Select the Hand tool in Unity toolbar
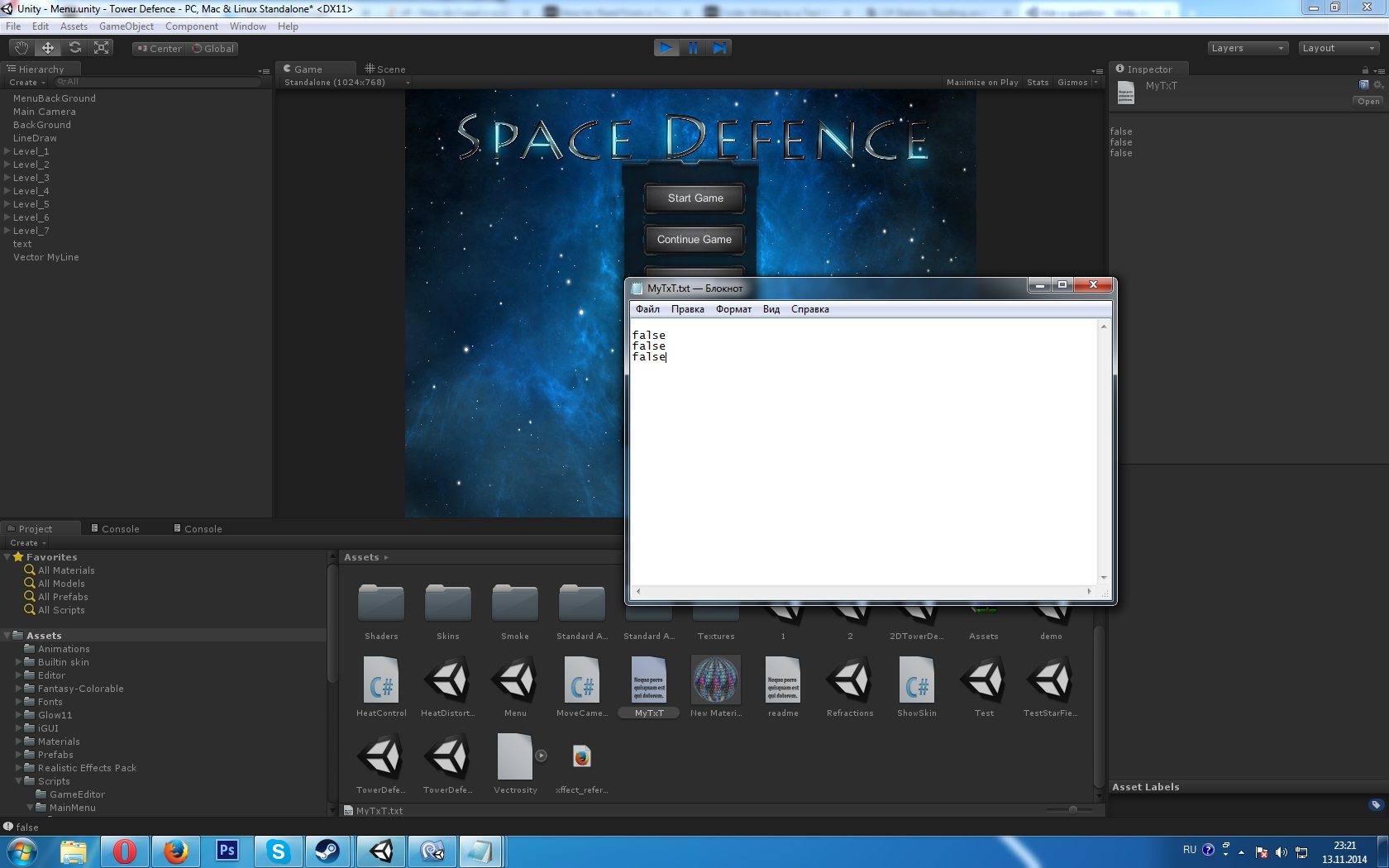Image resolution: width=1389 pixels, height=868 pixels. point(21,48)
